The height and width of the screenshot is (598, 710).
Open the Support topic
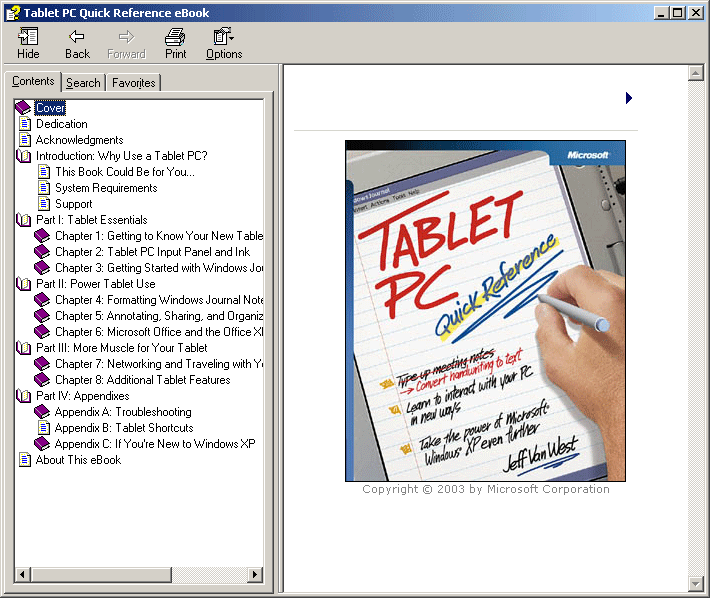(x=73, y=204)
